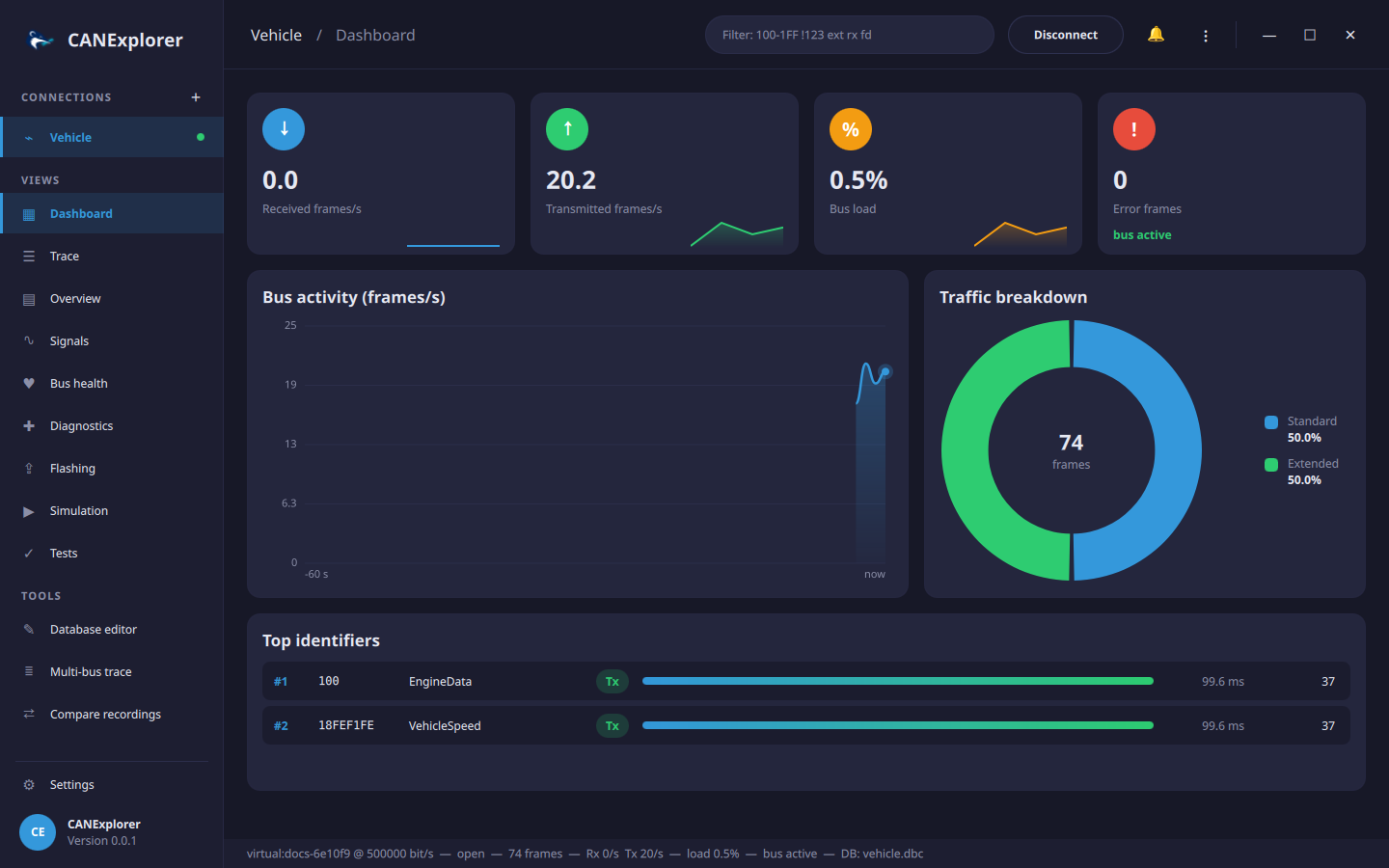The width and height of the screenshot is (1389, 868).
Task: Open the notifications bell
Action: pos(1156,35)
